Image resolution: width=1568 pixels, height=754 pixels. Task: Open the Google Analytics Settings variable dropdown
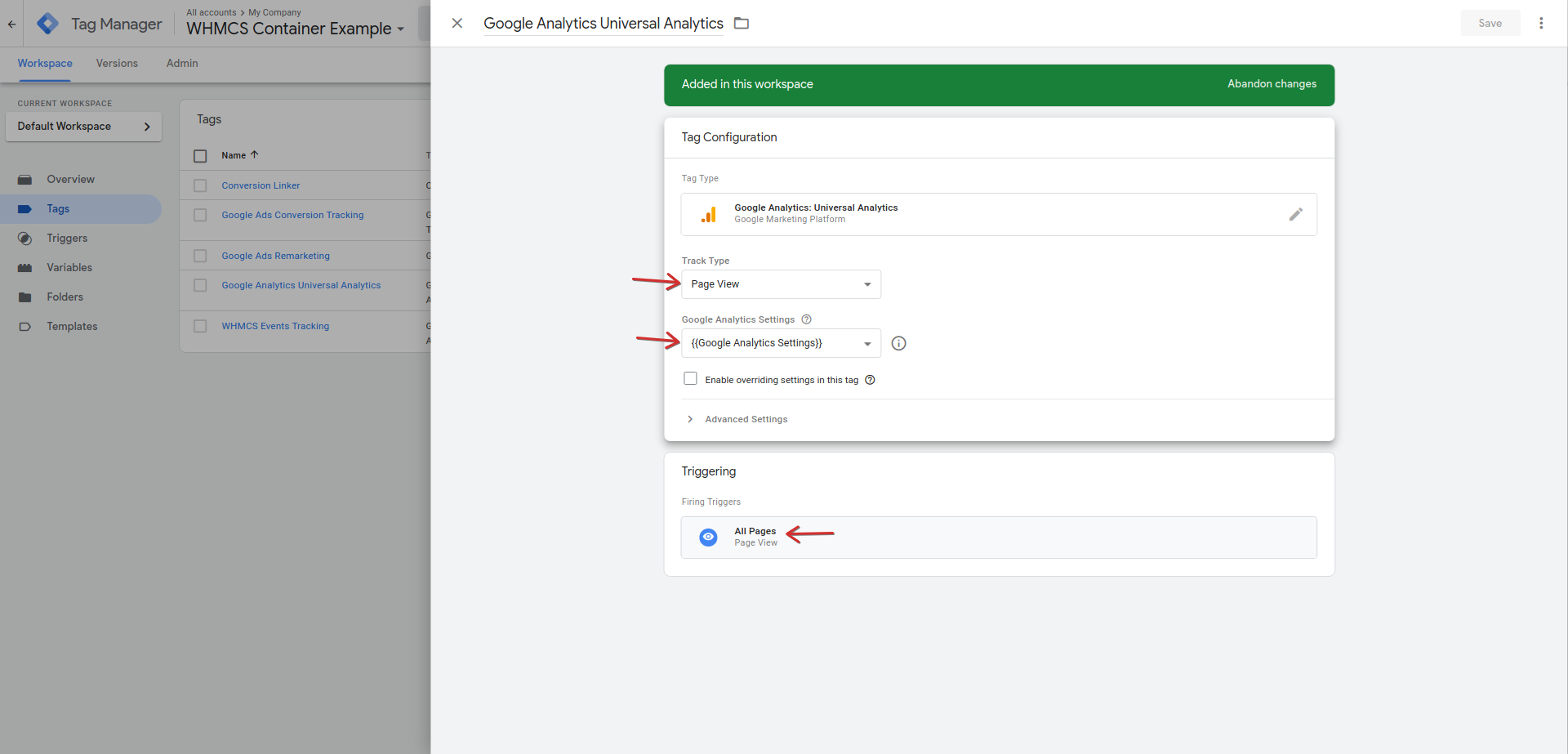click(x=781, y=344)
